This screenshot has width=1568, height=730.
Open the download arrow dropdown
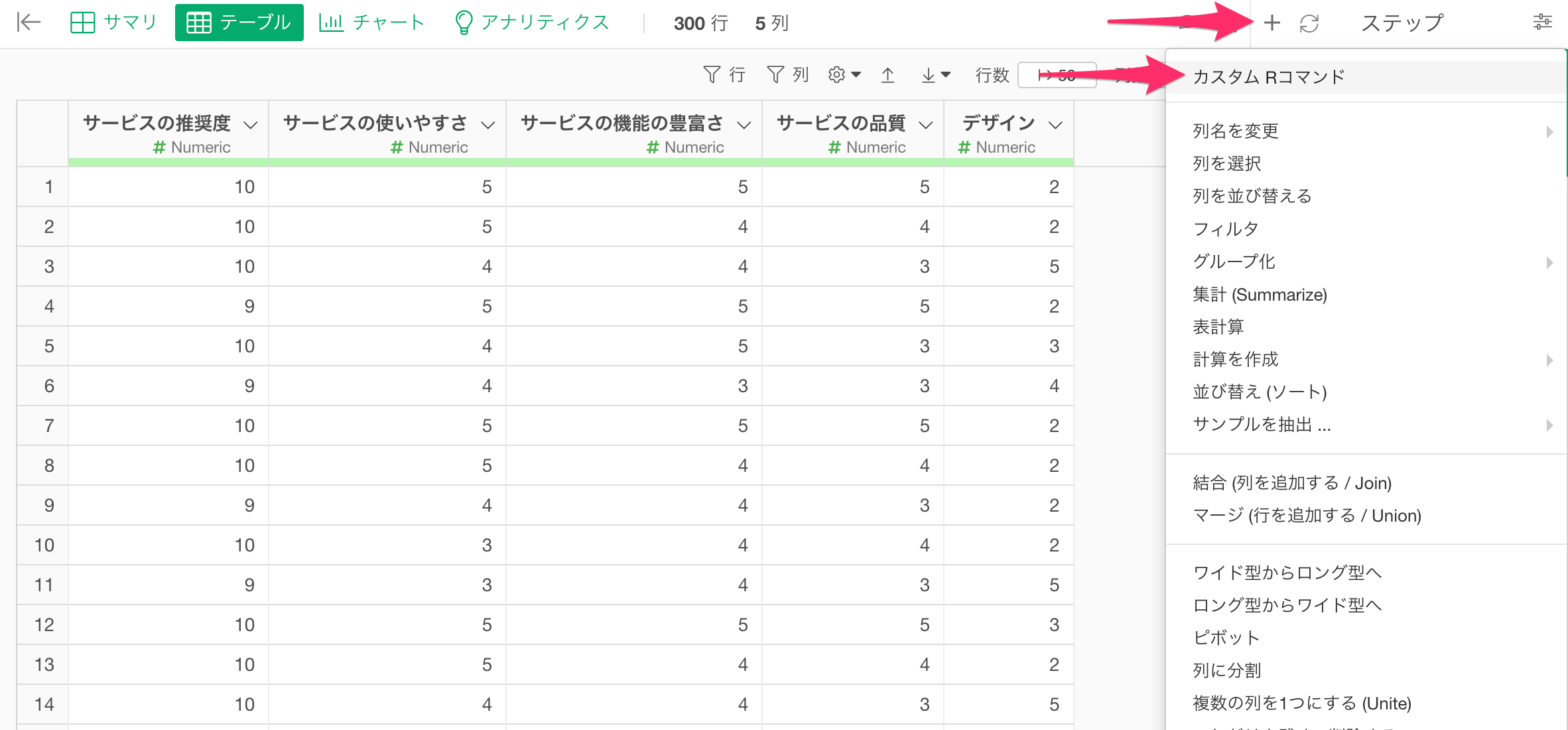tap(935, 75)
